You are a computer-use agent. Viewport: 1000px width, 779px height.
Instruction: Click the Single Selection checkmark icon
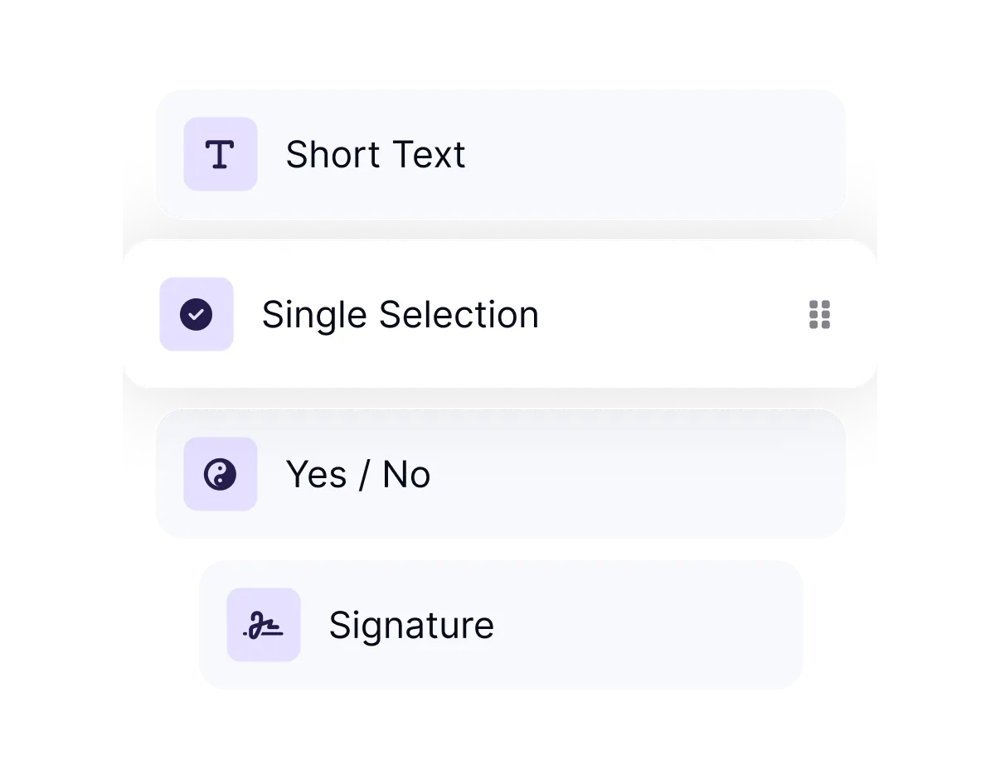pyautogui.click(x=196, y=314)
